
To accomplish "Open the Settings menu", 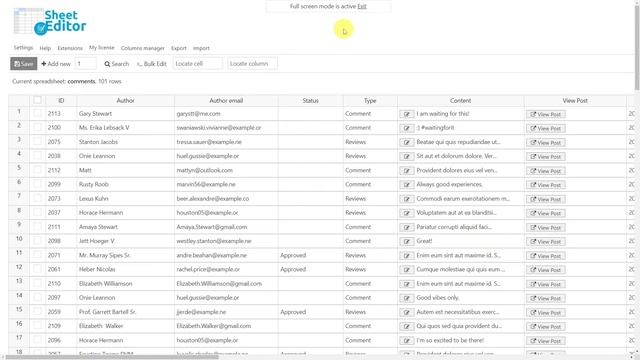I will [23, 48].
